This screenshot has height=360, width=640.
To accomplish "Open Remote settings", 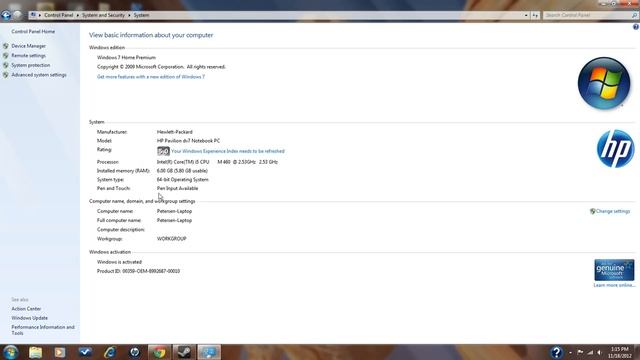I will pos(29,56).
